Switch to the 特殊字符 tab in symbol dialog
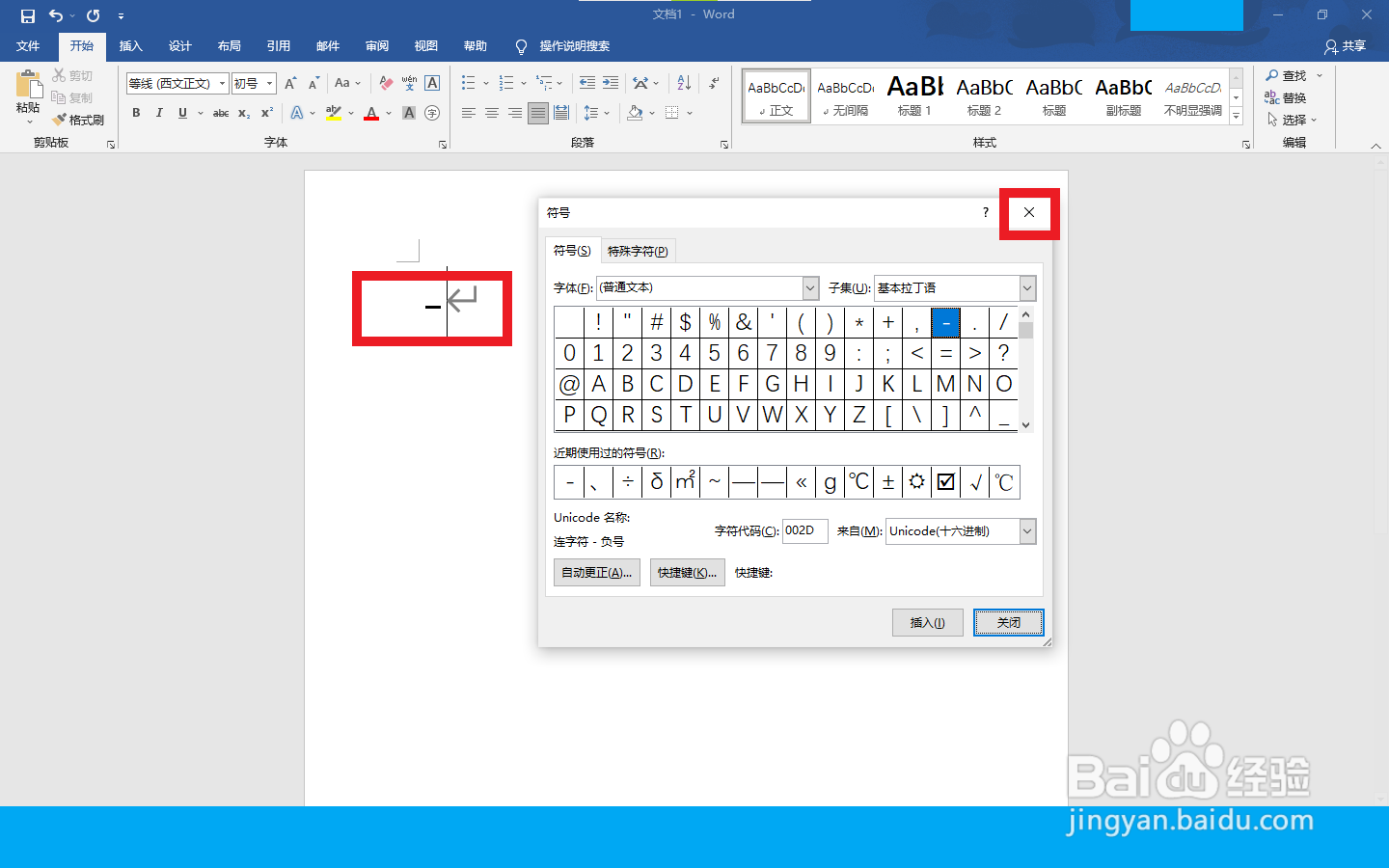Screen dimensions: 1389x868 coord(638,251)
